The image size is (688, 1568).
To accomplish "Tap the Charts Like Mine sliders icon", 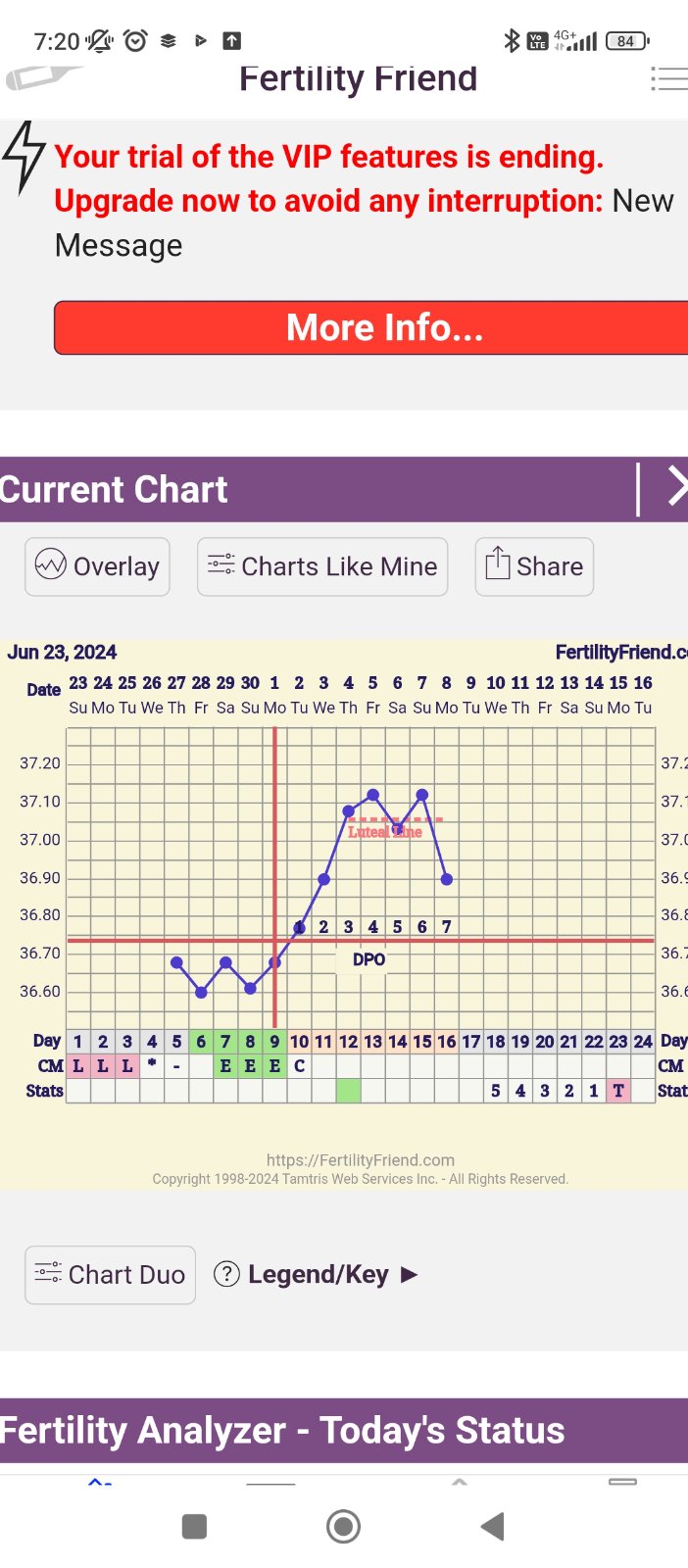I will tap(221, 565).
